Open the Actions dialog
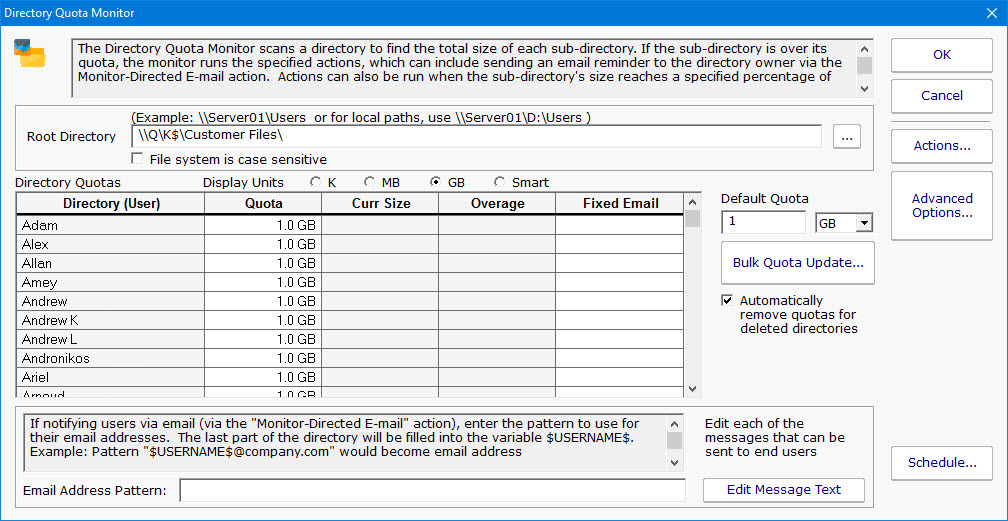Viewport: 1008px width, 521px height. coord(941,146)
